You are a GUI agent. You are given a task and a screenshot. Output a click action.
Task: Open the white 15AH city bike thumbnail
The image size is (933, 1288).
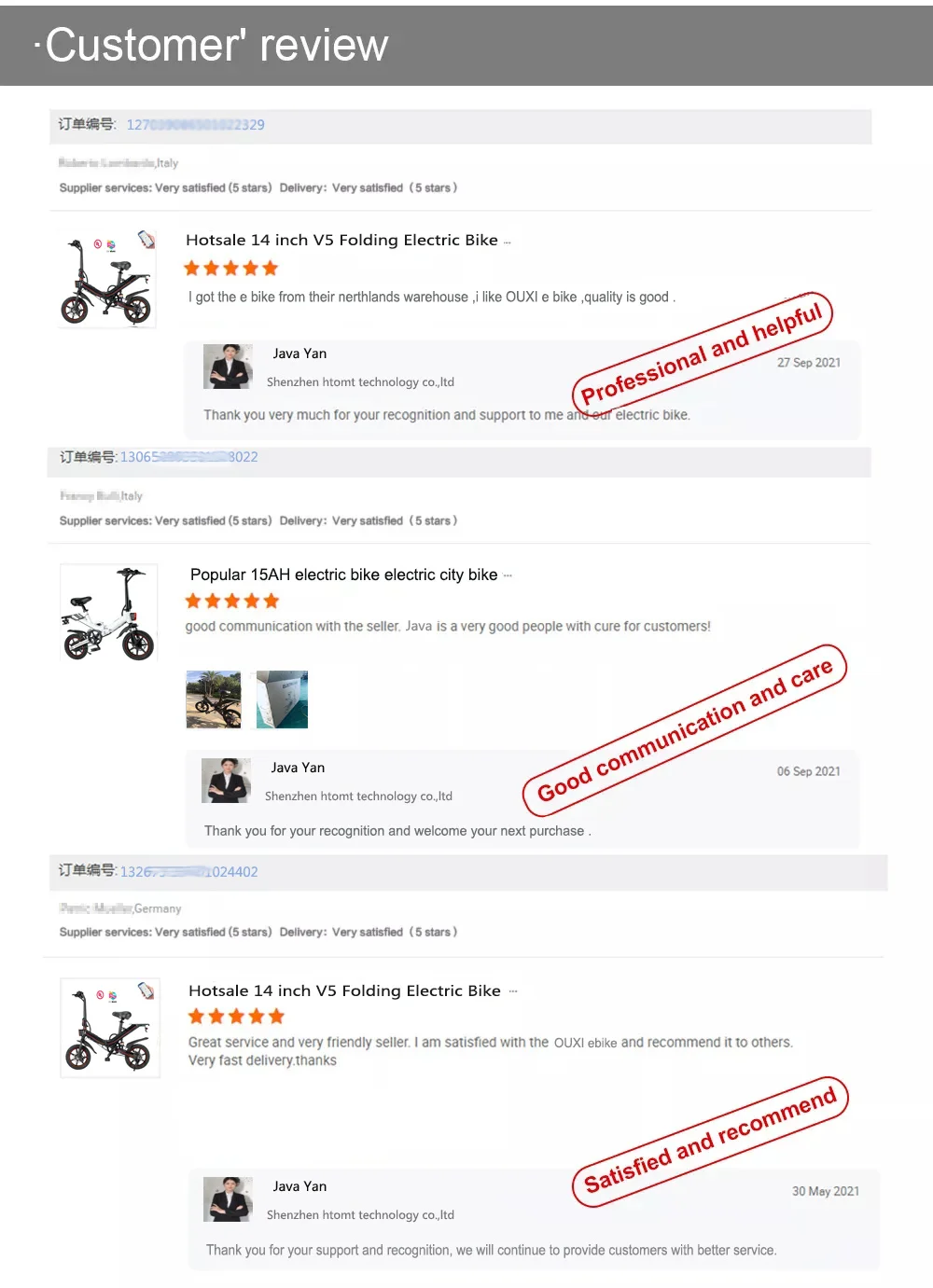click(108, 612)
